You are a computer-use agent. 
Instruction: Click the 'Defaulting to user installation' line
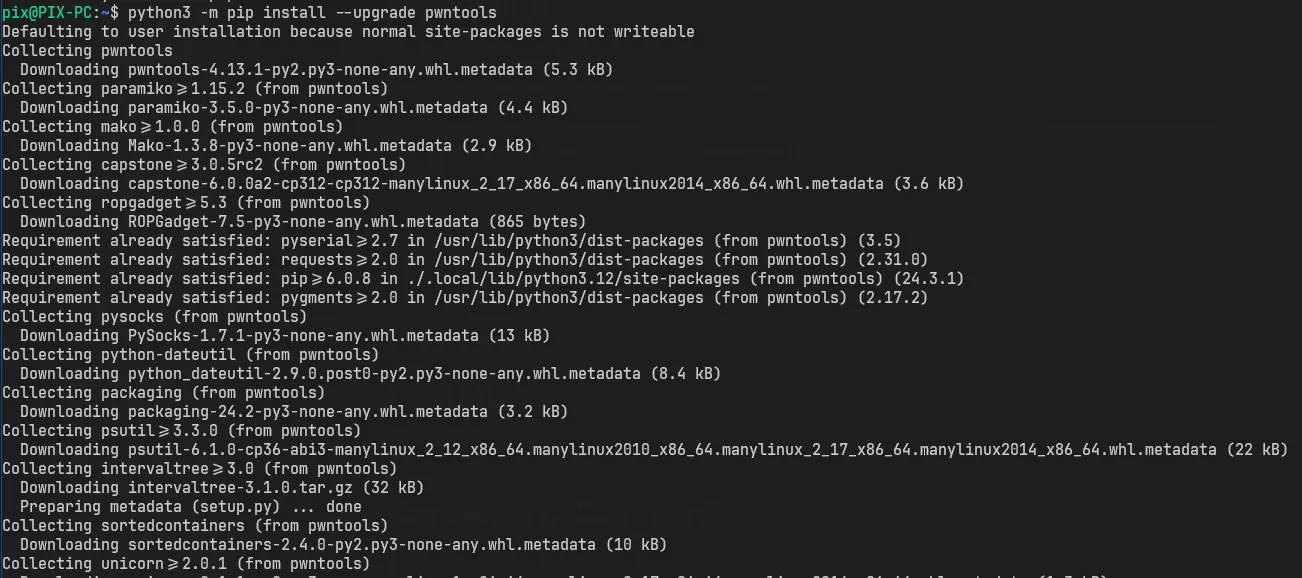348,31
